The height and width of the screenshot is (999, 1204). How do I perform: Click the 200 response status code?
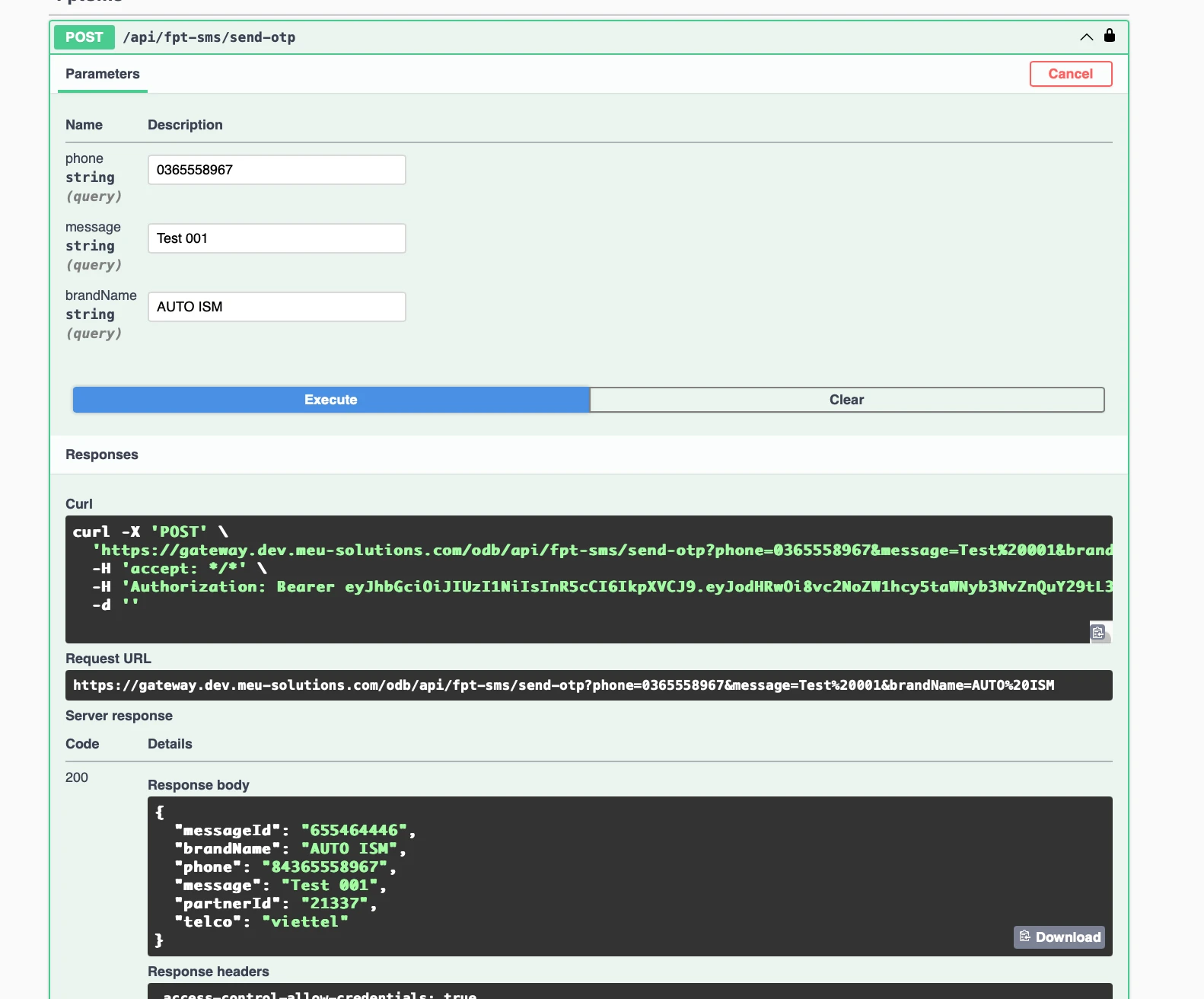77,777
